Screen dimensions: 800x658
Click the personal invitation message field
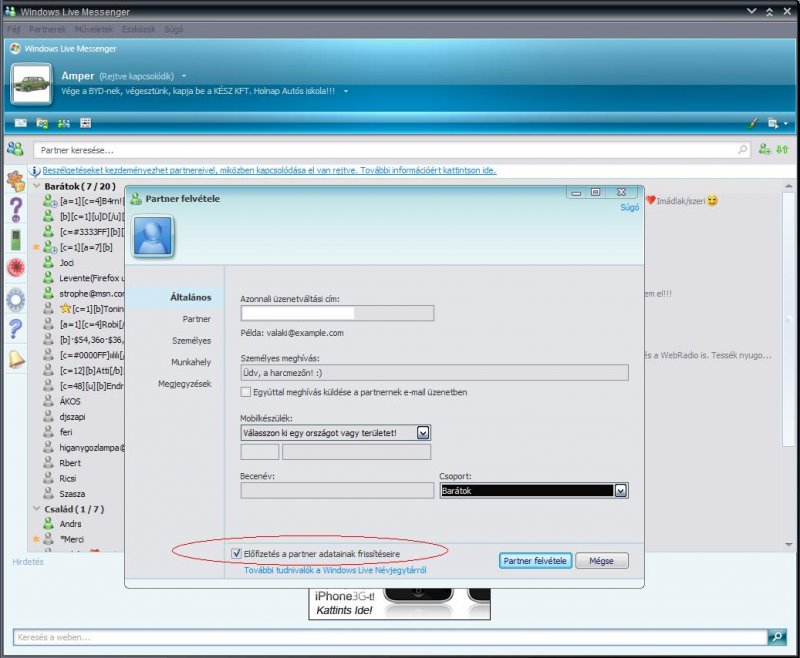[x=434, y=373]
